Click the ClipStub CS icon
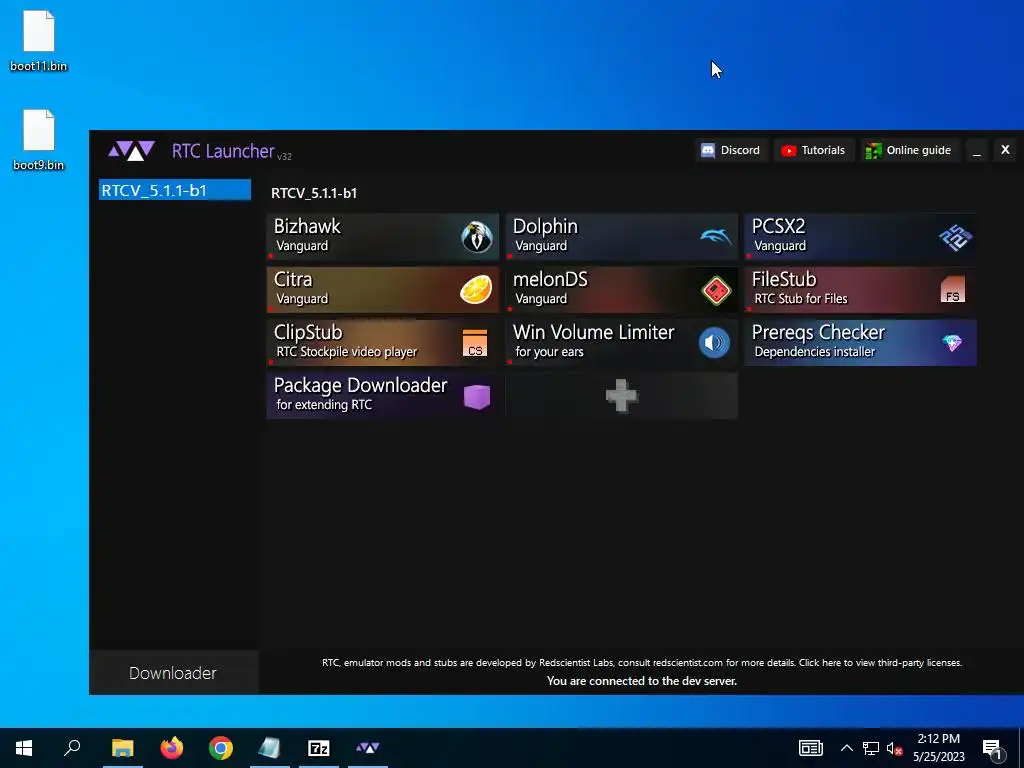The height and width of the screenshot is (768, 1024). coord(475,343)
